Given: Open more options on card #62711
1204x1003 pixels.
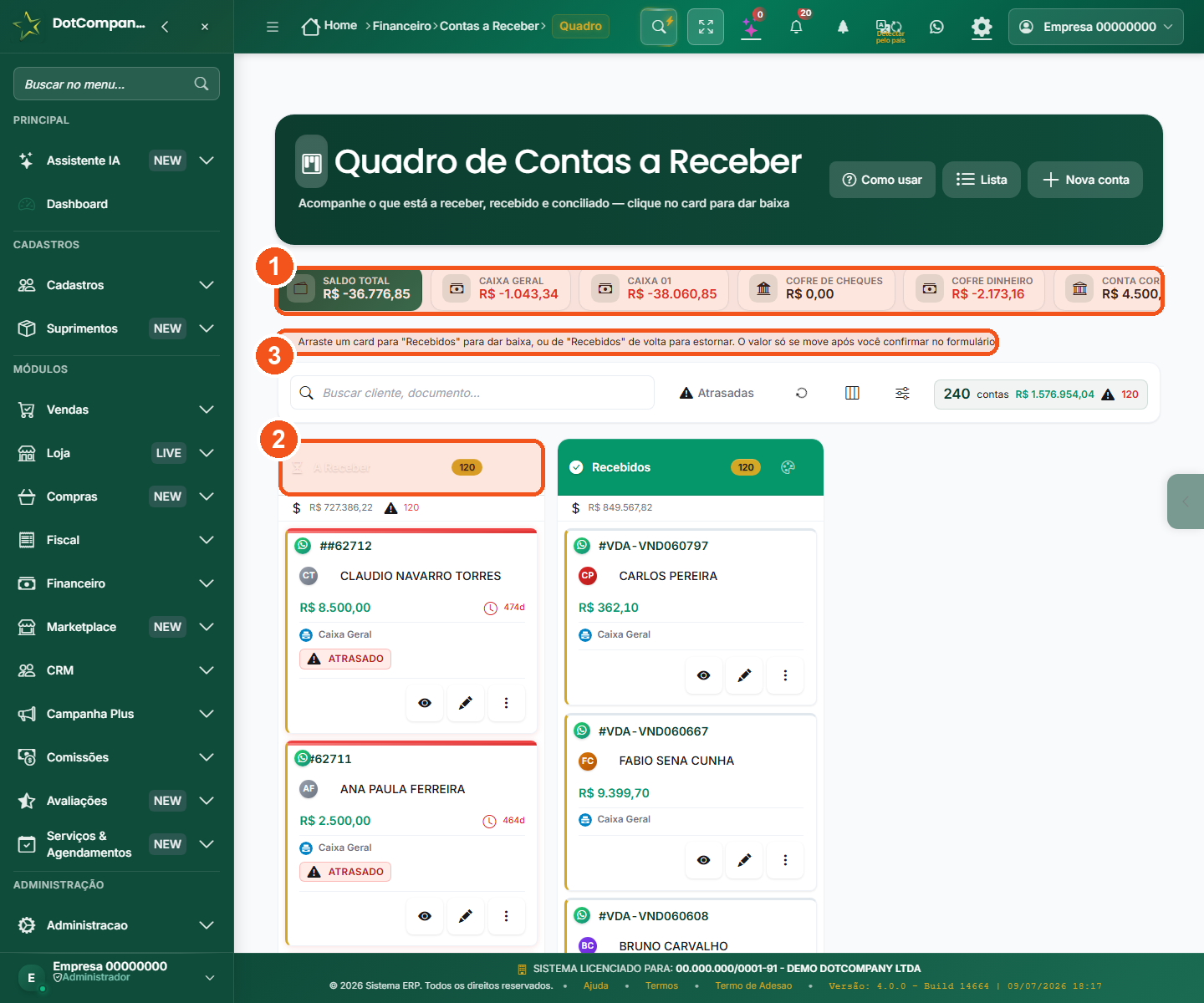Looking at the screenshot, I should (506, 916).
